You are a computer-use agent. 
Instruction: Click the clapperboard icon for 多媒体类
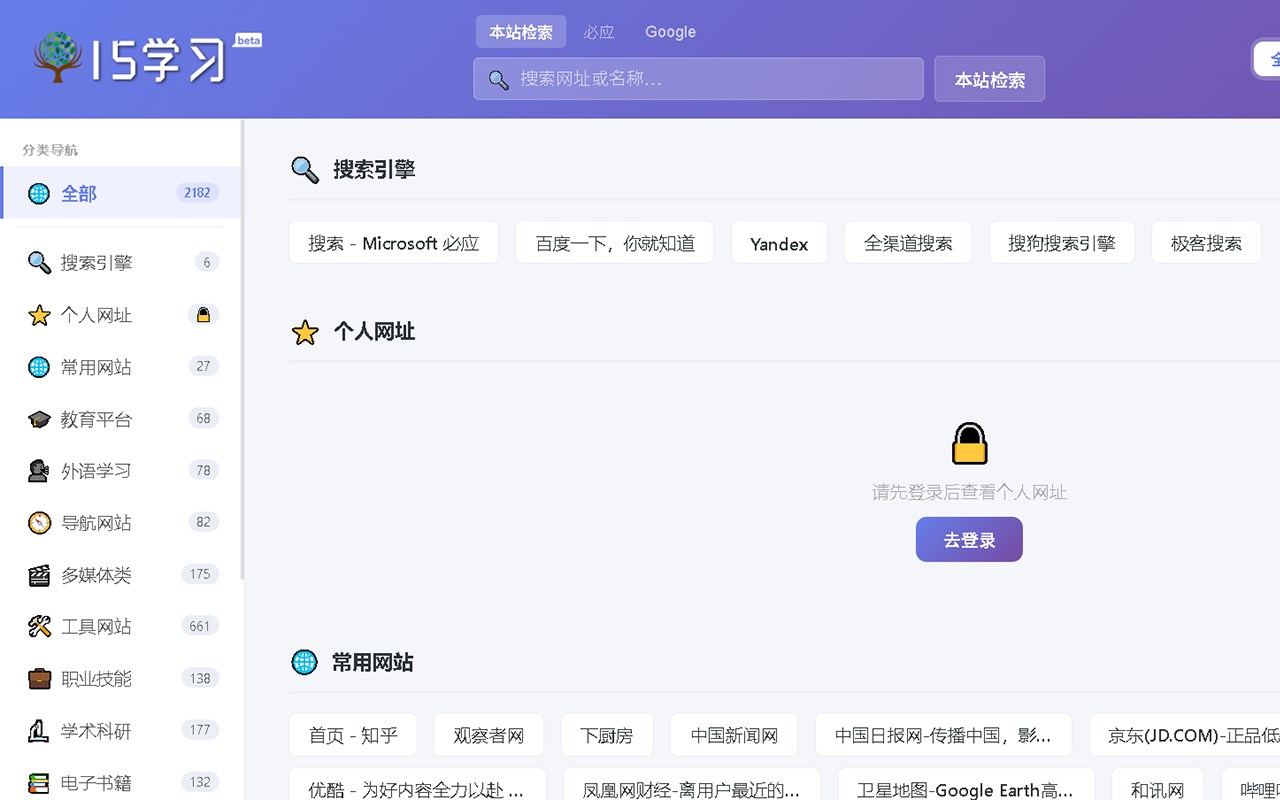39,575
